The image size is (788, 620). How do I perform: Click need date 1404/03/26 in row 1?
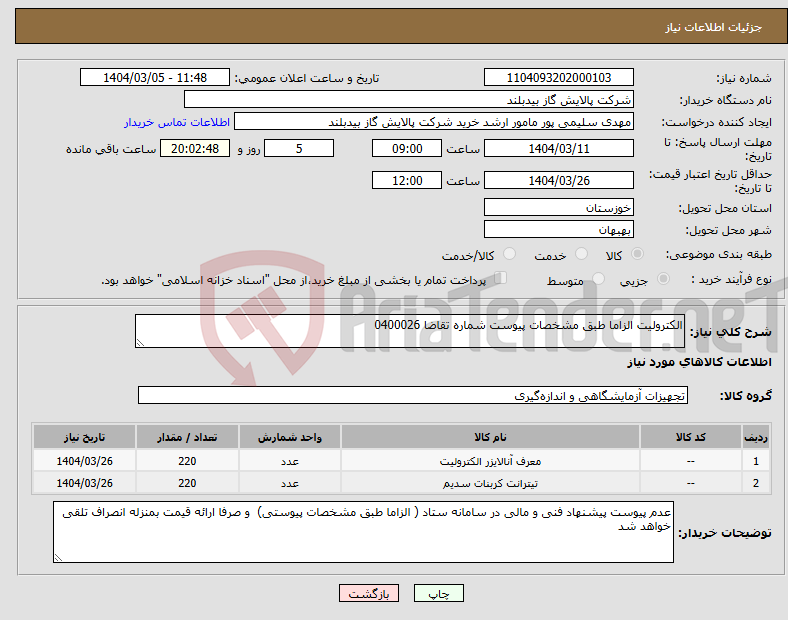(84, 461)
